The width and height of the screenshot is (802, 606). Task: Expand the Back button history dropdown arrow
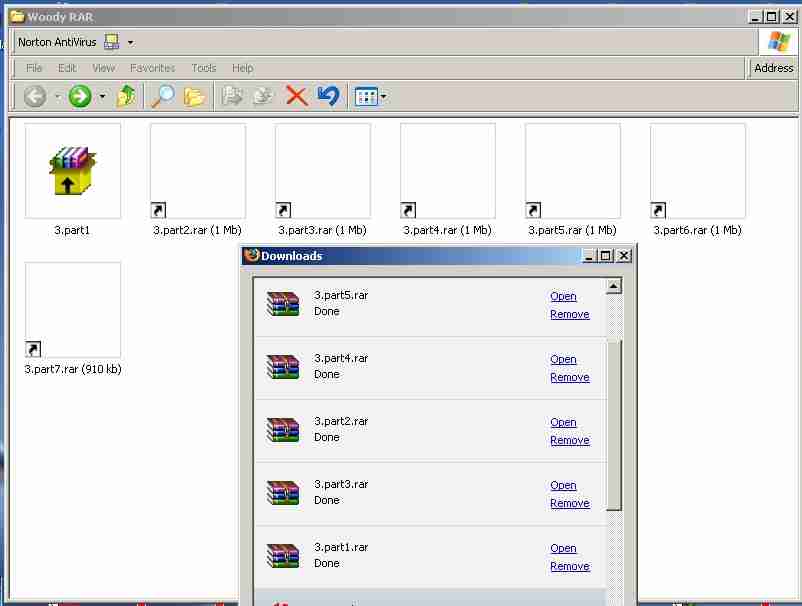tap(57, 97)
